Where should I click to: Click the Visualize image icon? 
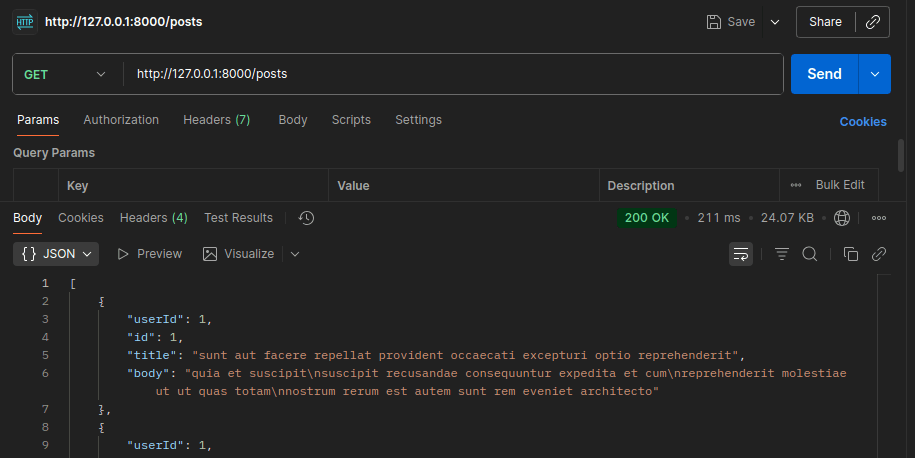(x=209, y=254)
